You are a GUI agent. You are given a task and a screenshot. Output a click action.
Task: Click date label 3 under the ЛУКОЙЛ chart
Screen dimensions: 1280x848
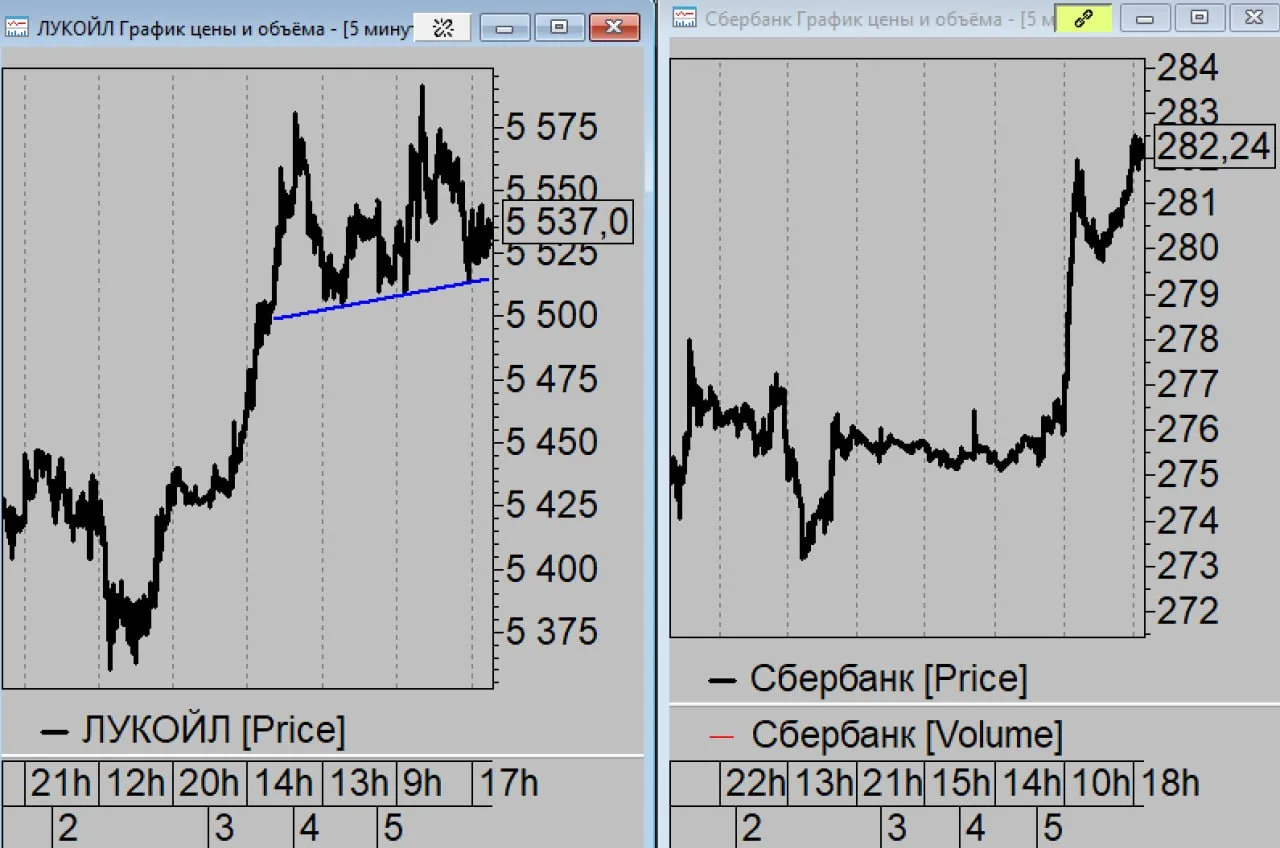click(x=224, y=829)
